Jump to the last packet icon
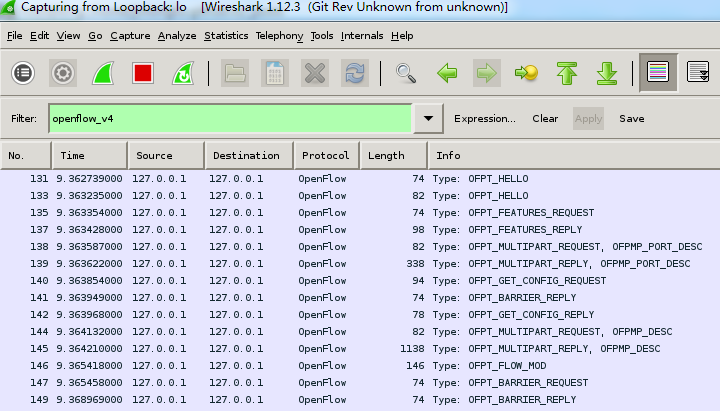The height and width of the screenshot is (411, 720). coord(607,73)
